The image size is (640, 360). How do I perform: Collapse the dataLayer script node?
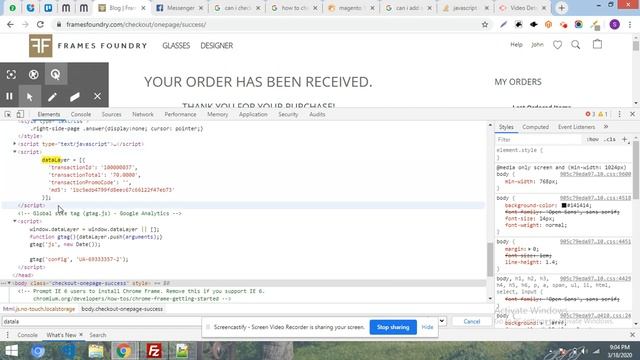point(15,151)
